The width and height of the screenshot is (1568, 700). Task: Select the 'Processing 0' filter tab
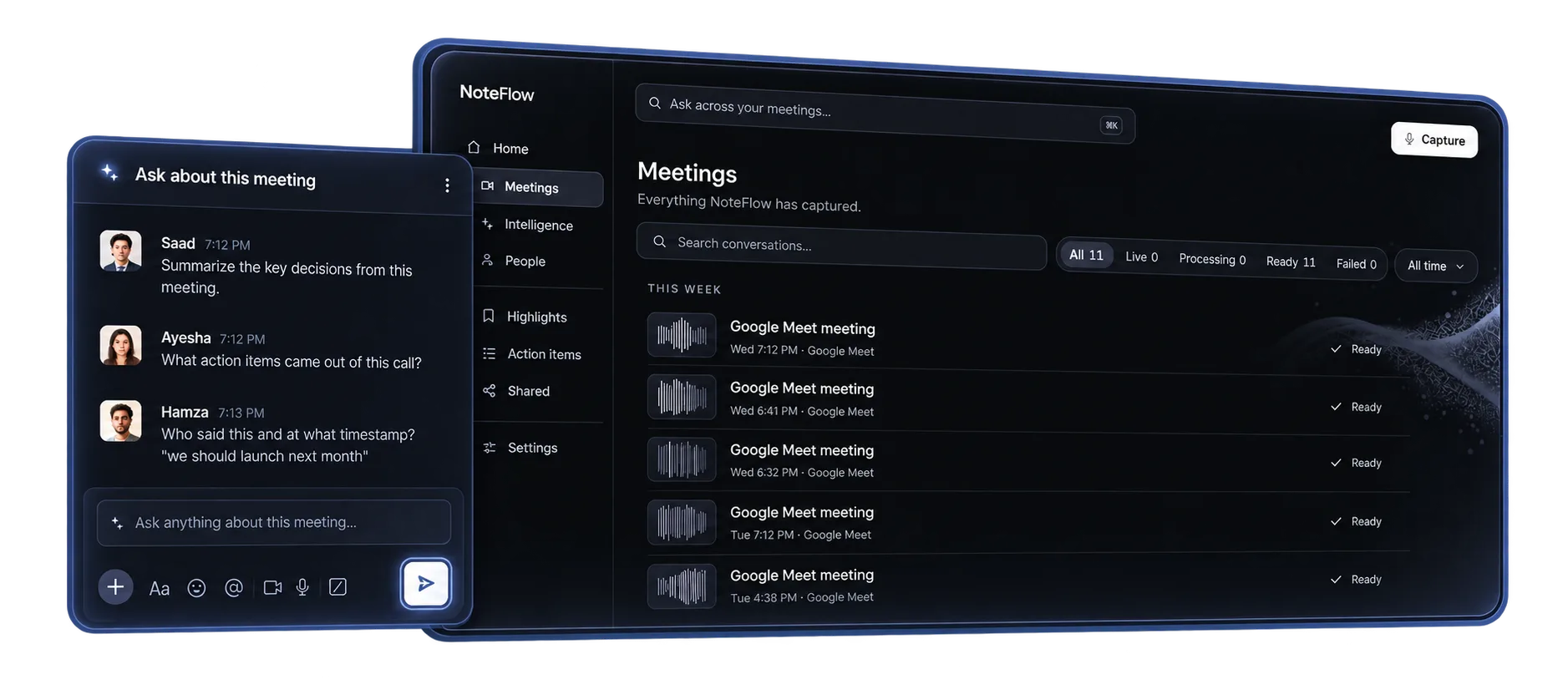[x=1212, y=260]
